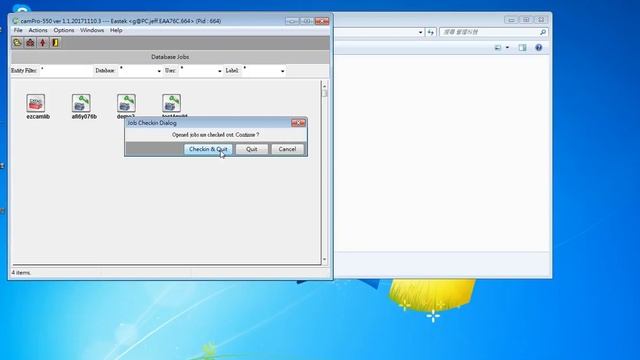Open the Database filter dropdown
Viewport: 640px width, 360px height.
159,71
